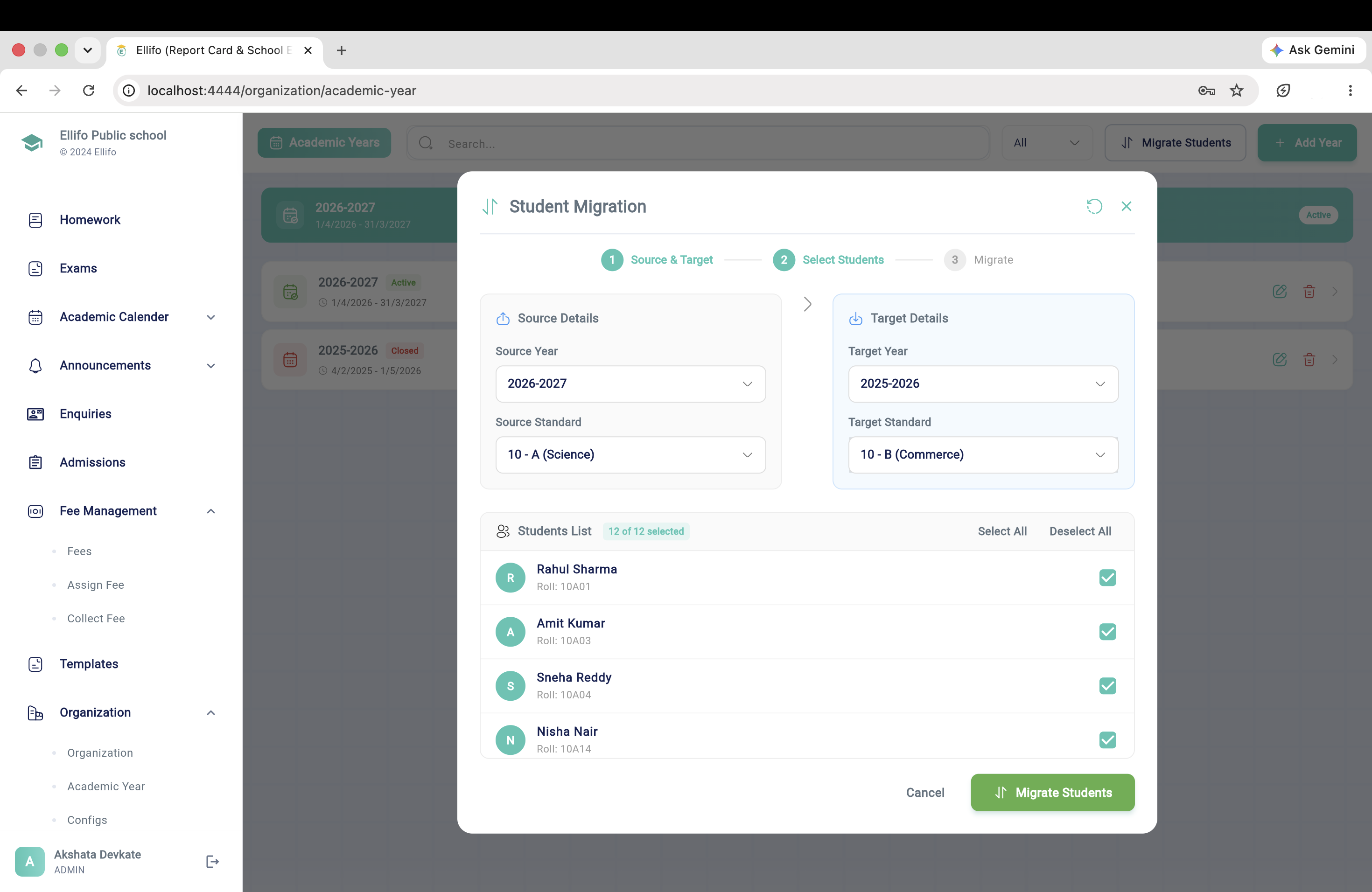Go to the Source & Target step
1372x892 pixels.
657,260
